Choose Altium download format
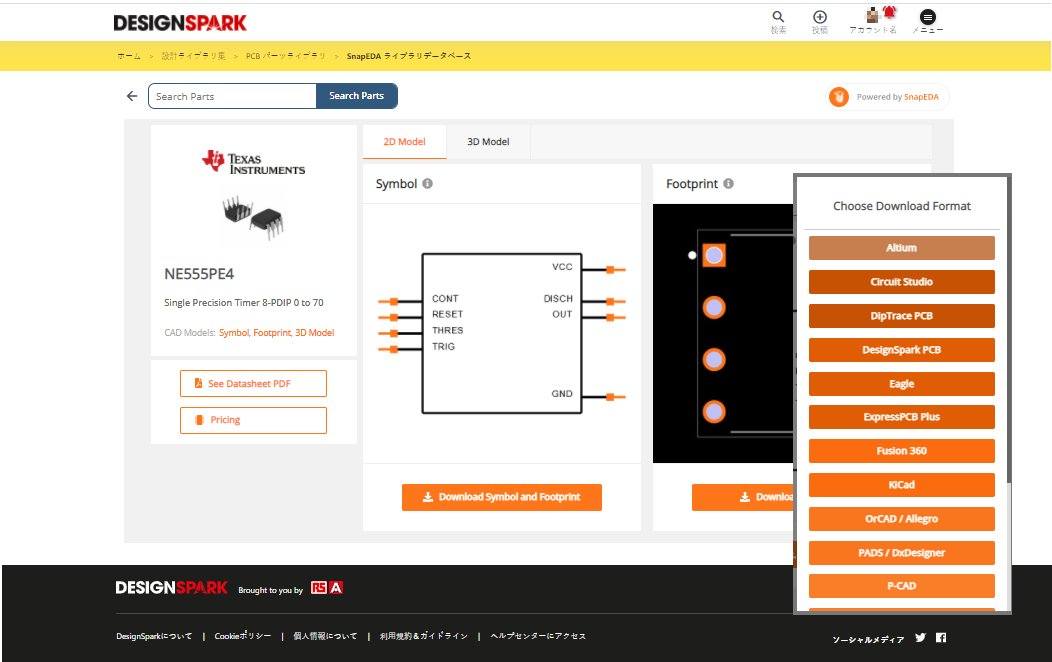This screenshot has width=1052, height=662. pos(901,247)
